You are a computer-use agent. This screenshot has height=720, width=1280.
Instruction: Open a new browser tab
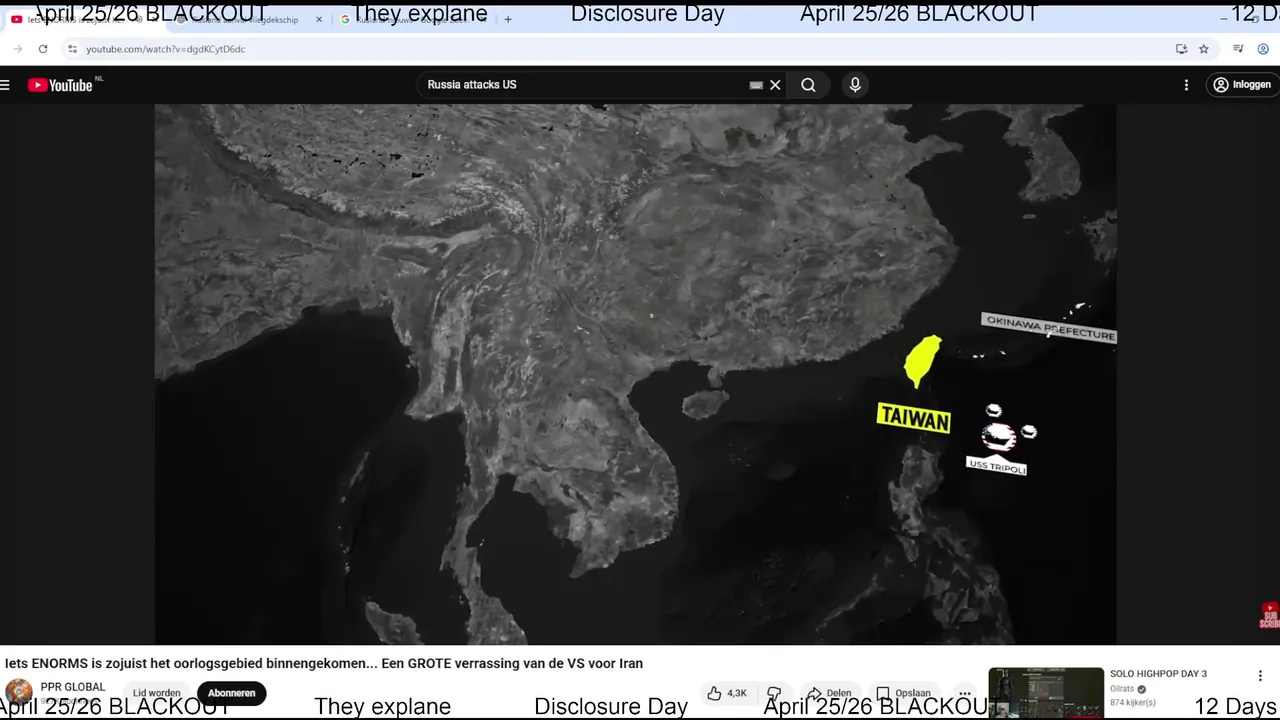508,19
